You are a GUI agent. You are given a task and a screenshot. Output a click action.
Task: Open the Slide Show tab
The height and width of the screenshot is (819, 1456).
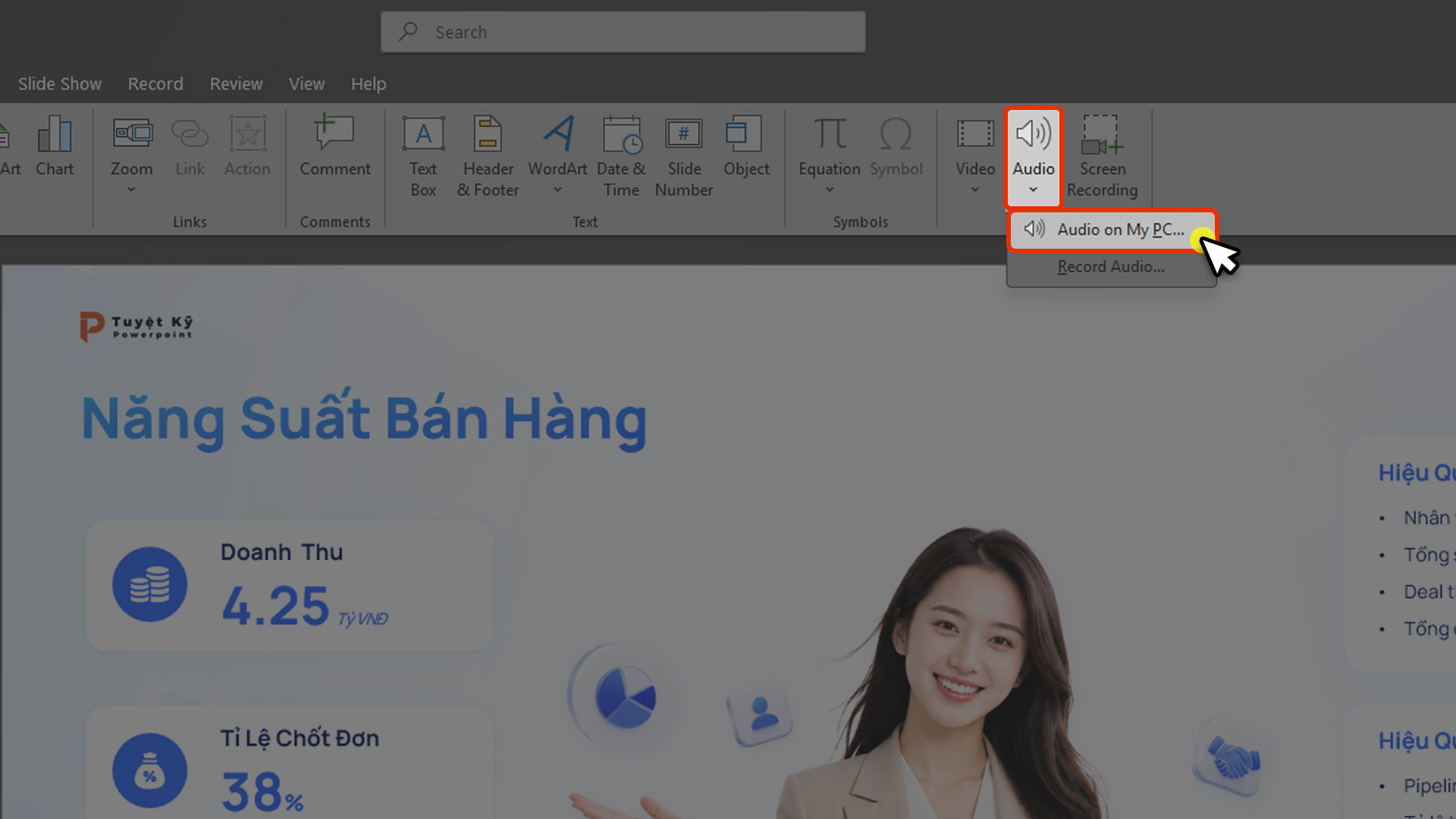60,84
